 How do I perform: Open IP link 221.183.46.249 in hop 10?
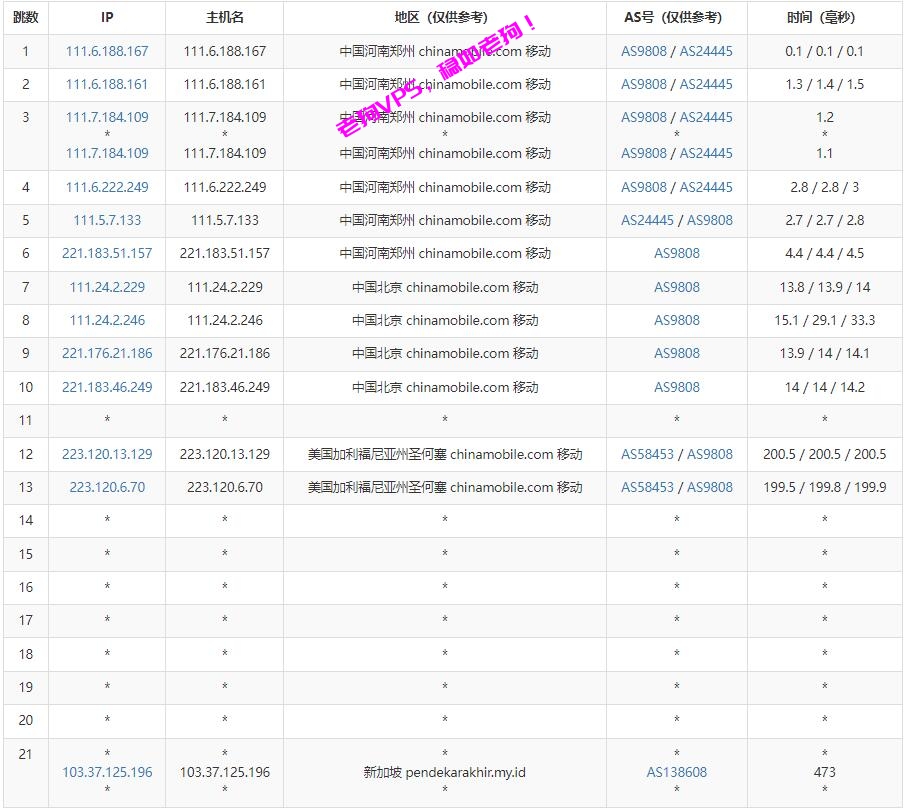pyautogui.click(x=107, y=387)
